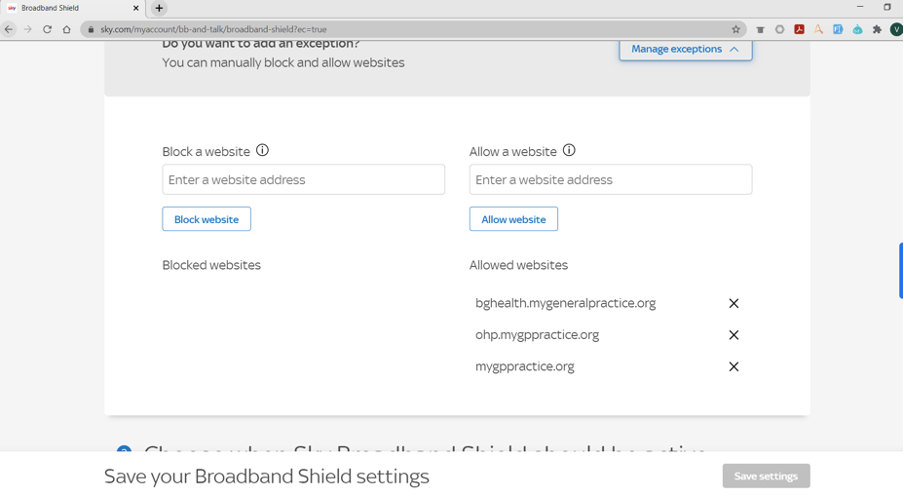Bookmark this page with the star icon
Screen dimensions: 904x496
(736, 29)
